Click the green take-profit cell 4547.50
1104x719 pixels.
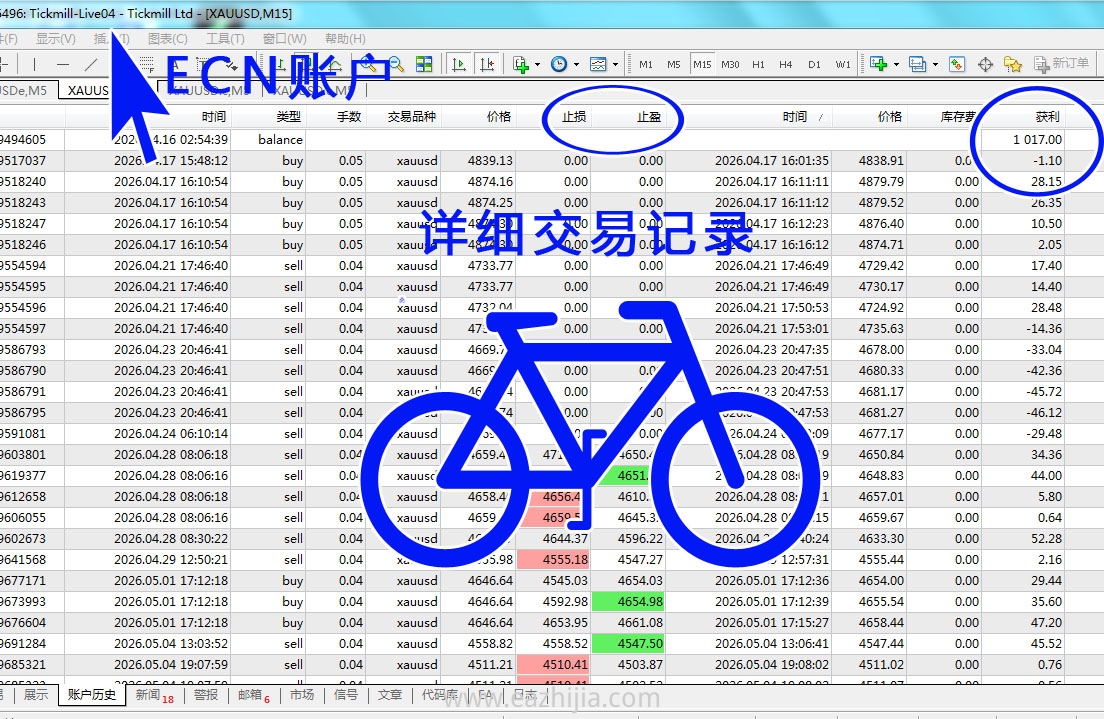627,644
